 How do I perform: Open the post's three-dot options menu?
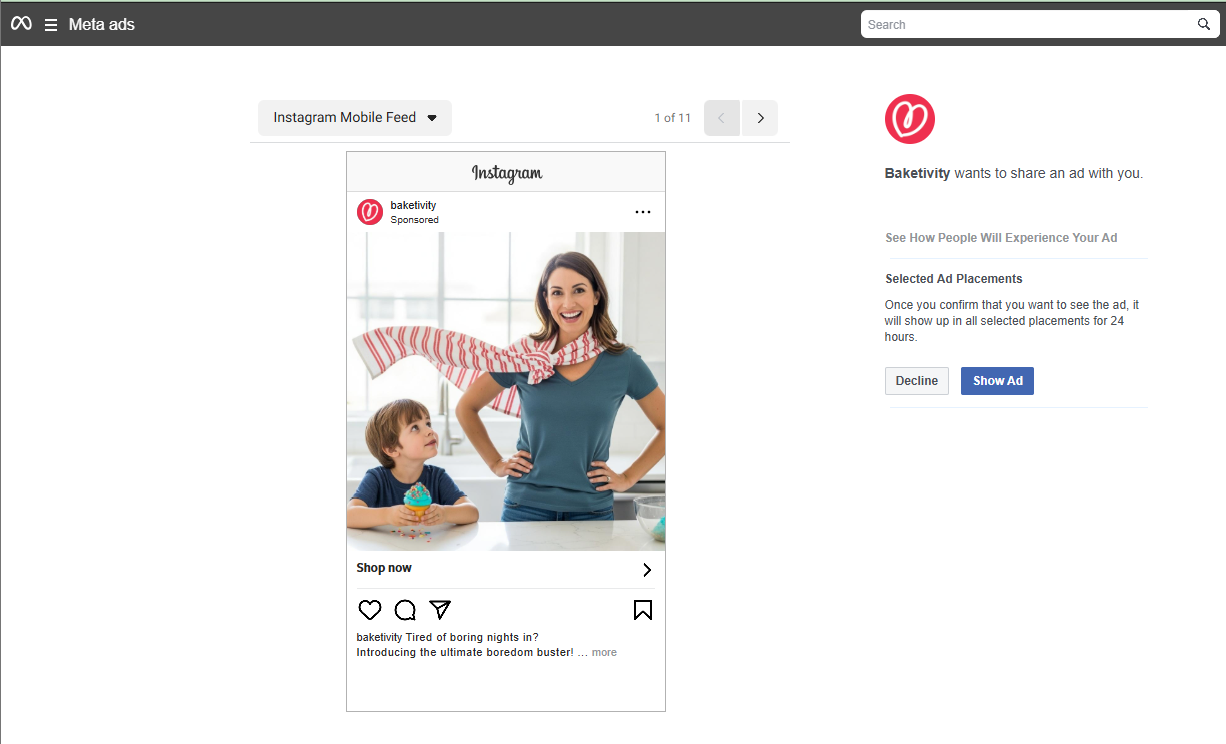point(643,212)
